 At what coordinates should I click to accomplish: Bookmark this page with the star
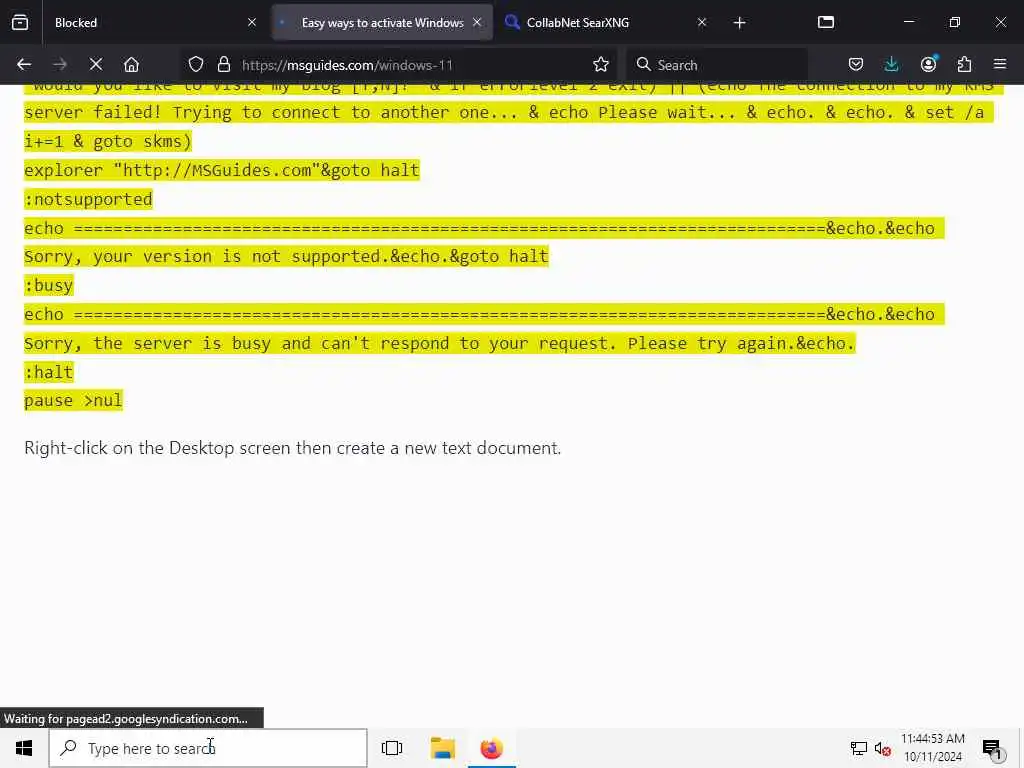[601, 65]
